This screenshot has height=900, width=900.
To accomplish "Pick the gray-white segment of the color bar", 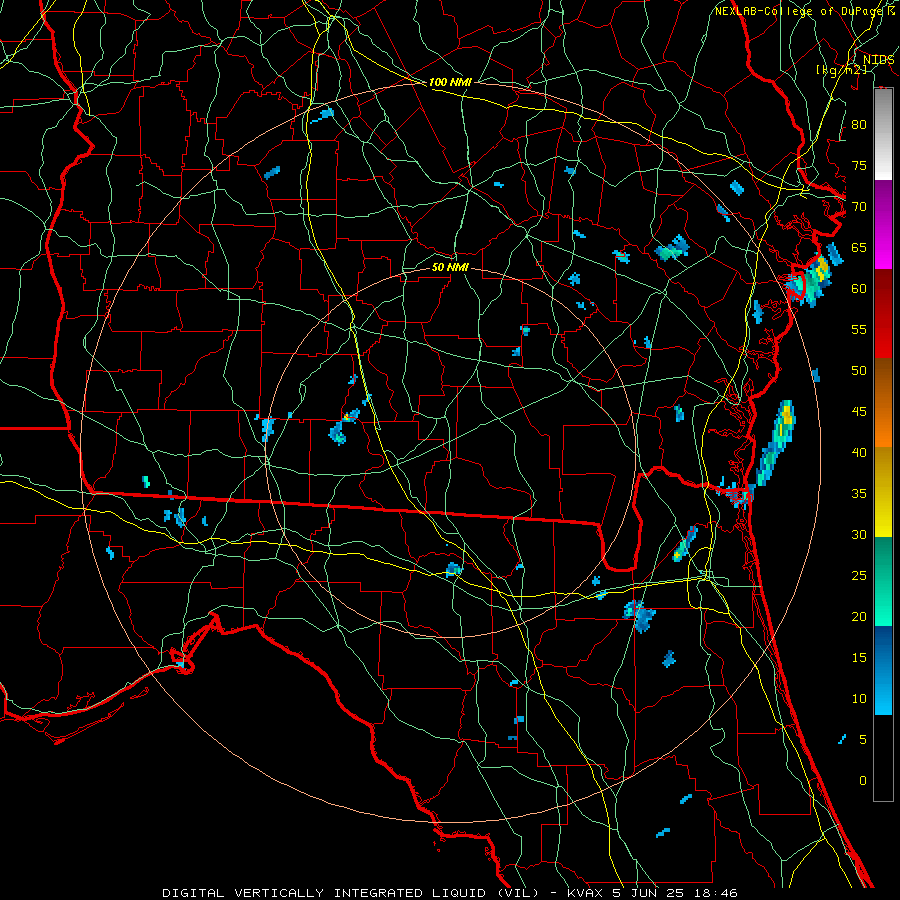I will 883,134.
